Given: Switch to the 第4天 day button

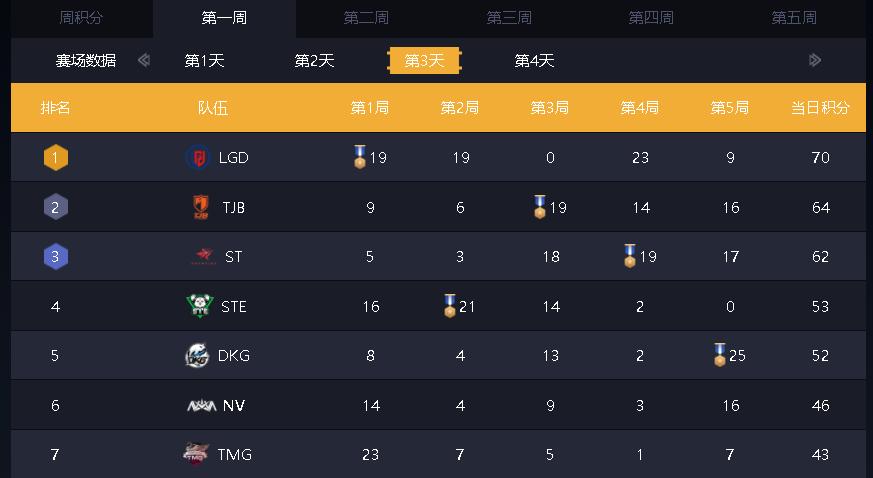Looking at the screenshot, I should pyautogui.click(x=534, y=61).
